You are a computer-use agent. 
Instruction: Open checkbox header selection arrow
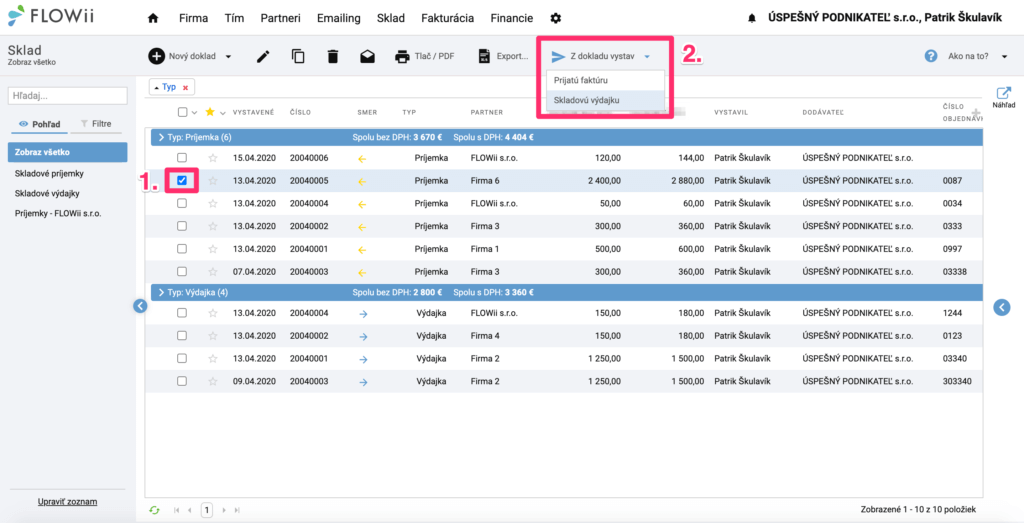[x=195, y=113]
